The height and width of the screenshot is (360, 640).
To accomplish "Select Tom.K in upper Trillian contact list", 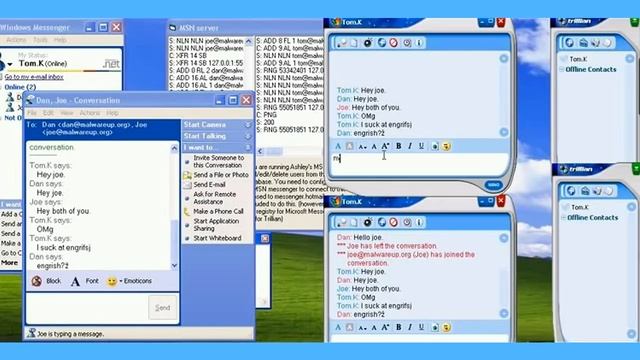I will pyautogui.click(x=578, y=59).
